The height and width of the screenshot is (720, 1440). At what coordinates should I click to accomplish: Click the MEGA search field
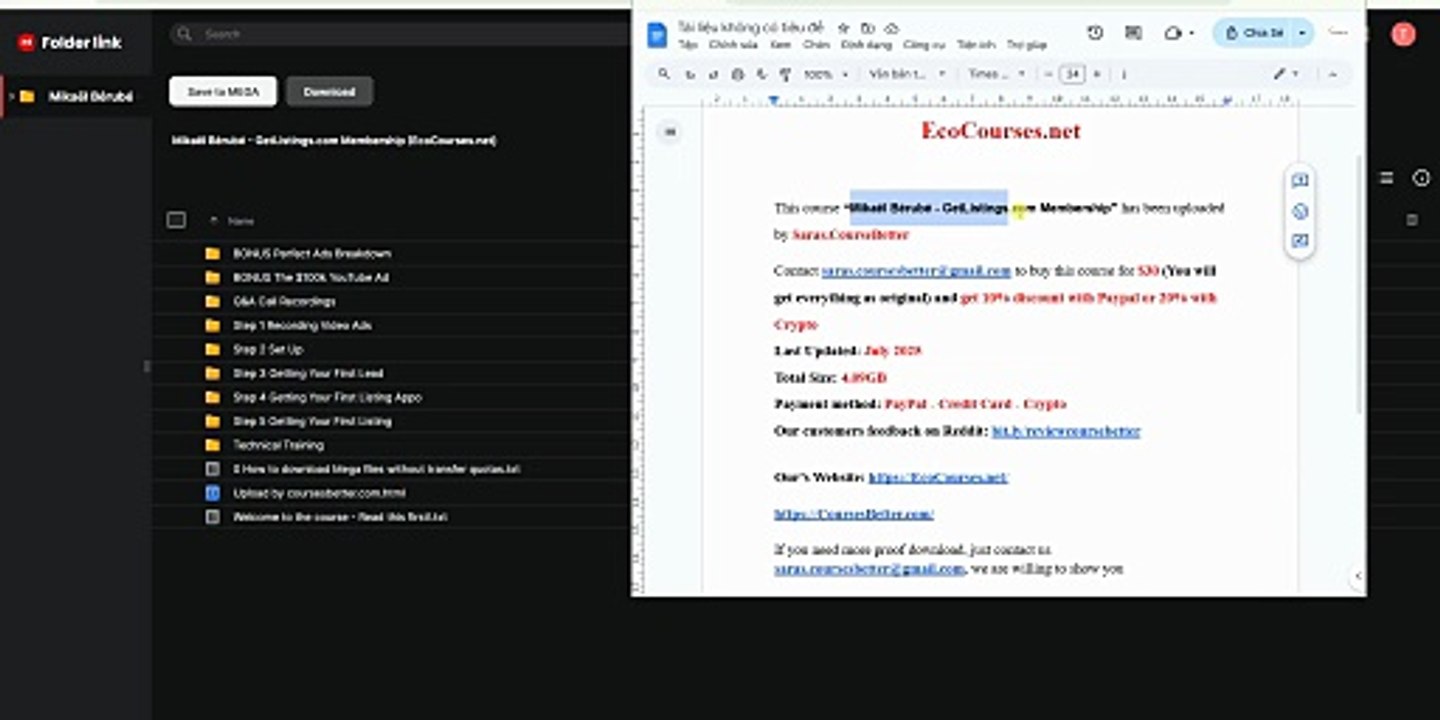tap(400, 34)
